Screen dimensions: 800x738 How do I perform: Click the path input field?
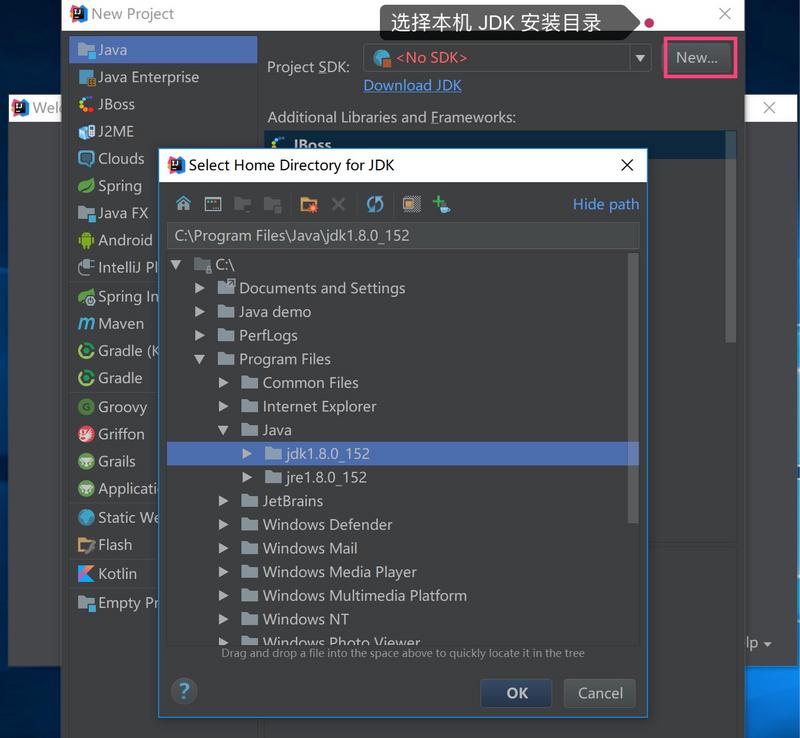(x=403, y=236)
